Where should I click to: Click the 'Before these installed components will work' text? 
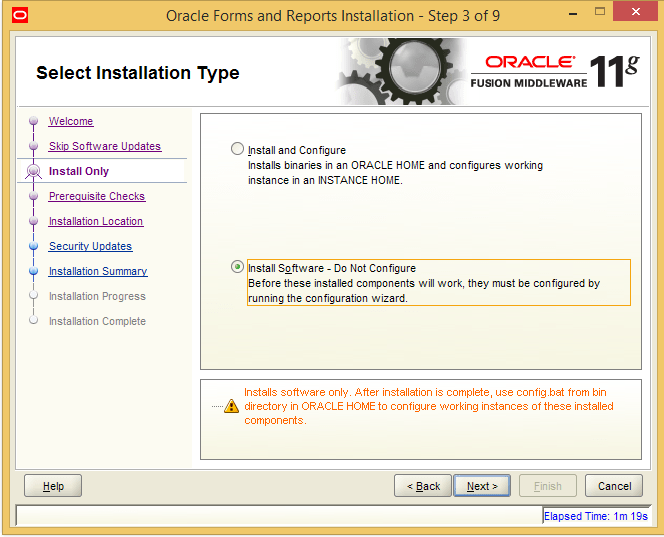pyautogui.click(x=424, y=291)
